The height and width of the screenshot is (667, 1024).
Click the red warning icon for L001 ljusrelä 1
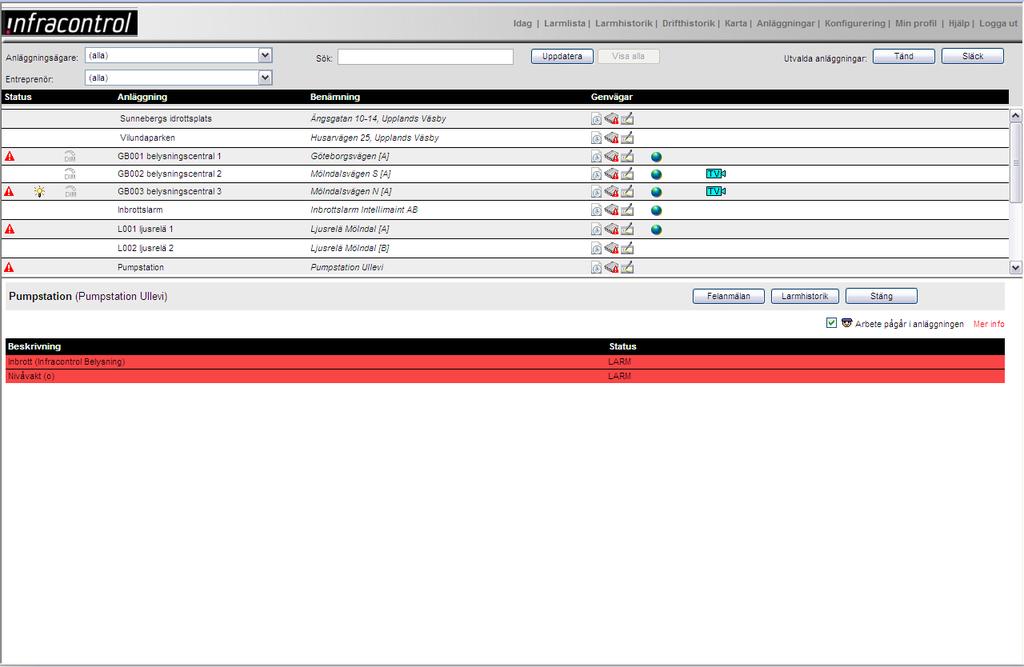pyautogui.click(x=9, y=229)
